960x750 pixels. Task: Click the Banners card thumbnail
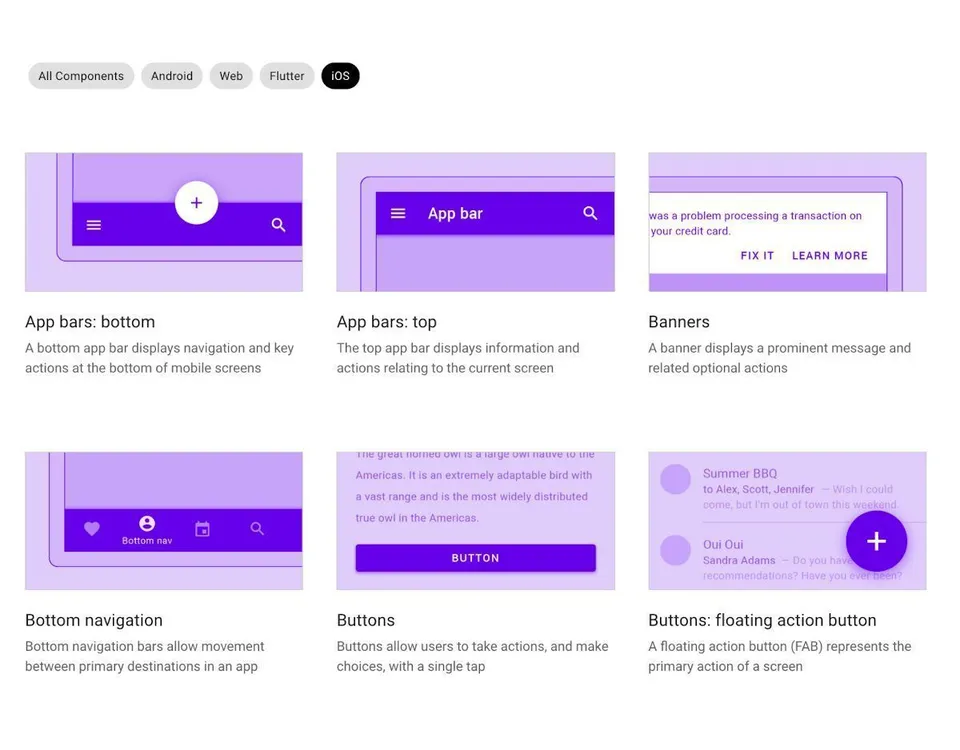[787, 222]
